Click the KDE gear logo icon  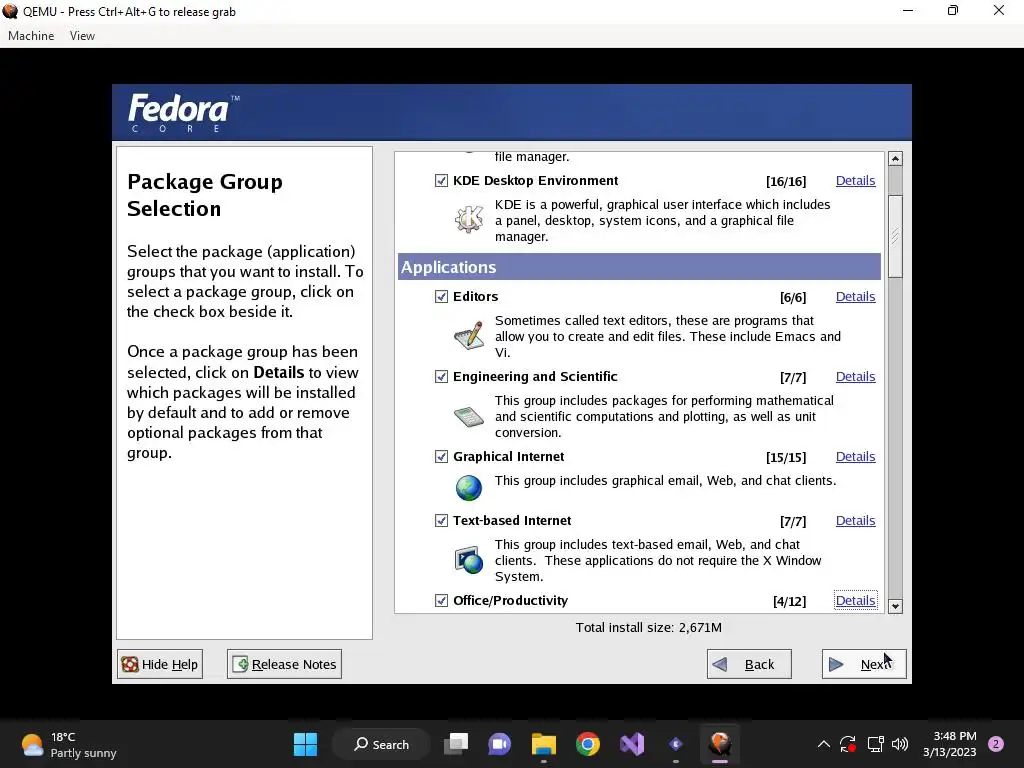[469, 219]
